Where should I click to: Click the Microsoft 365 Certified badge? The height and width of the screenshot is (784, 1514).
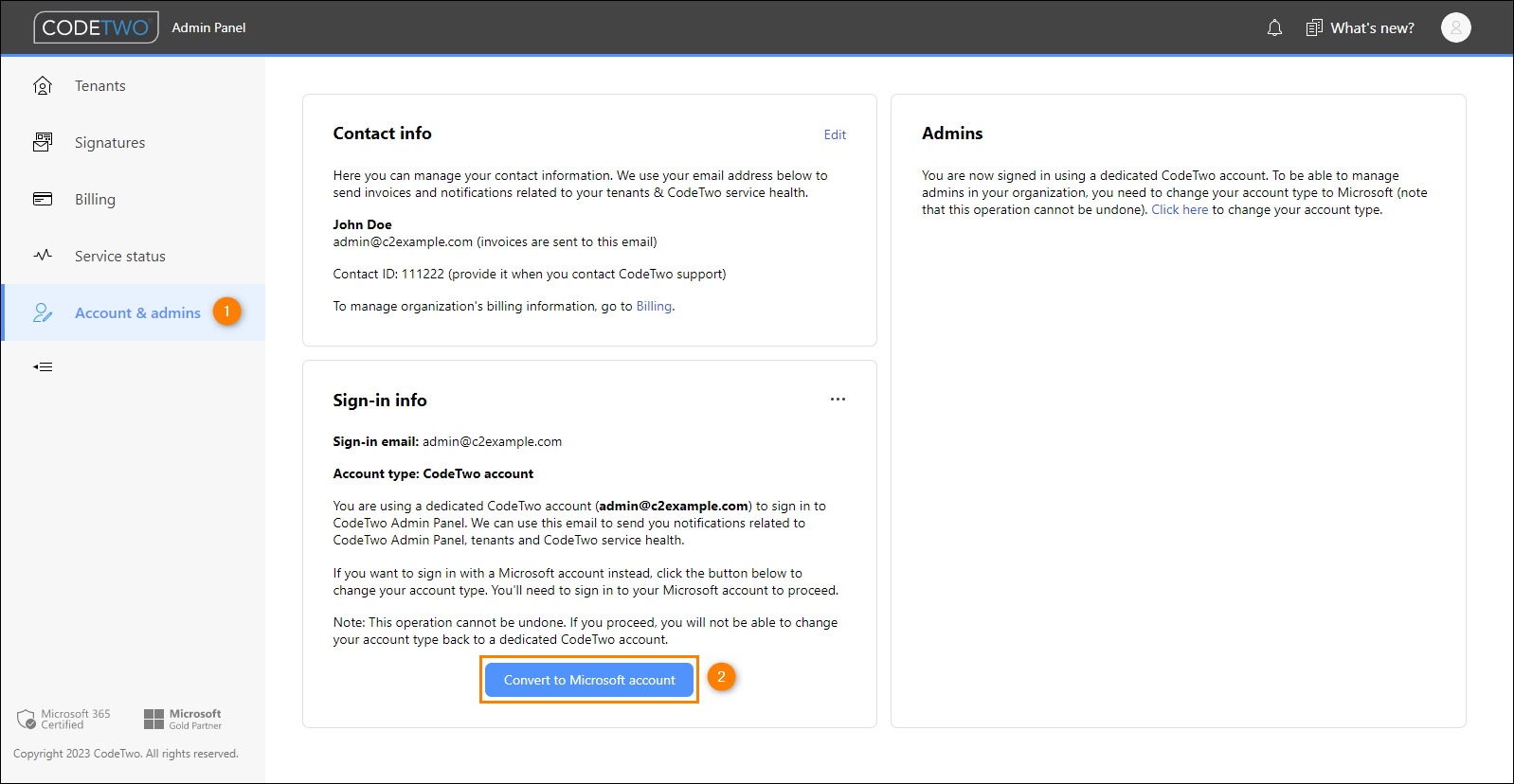64,720
